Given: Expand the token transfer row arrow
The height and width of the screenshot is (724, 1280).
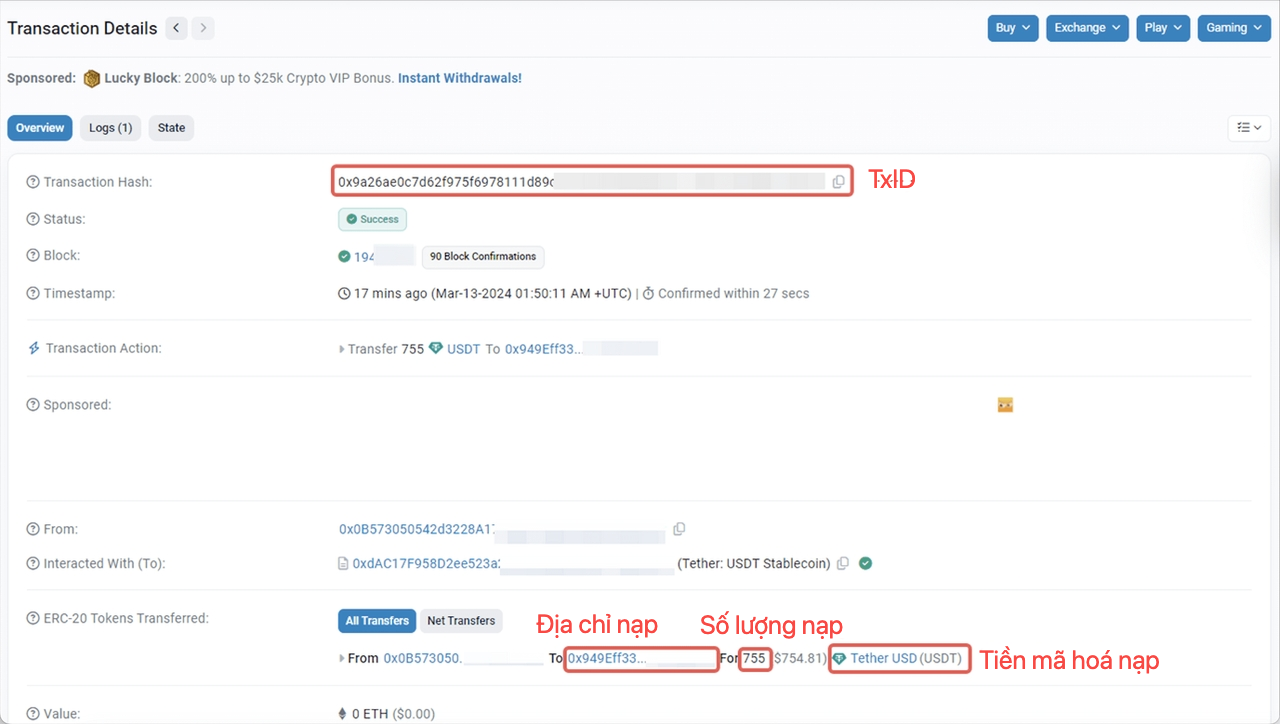Looking at the screenshot, I should 342,659.
